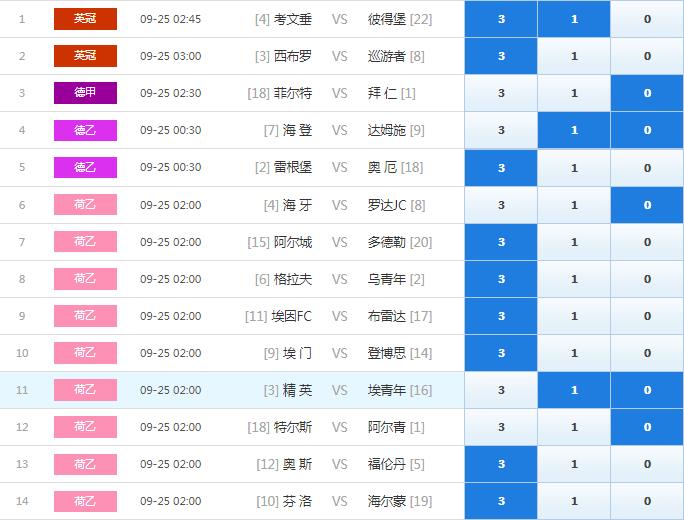684x520 pixels.
Task: Select 1 for 埃因FC vs 布雷达
Action: 574,316
